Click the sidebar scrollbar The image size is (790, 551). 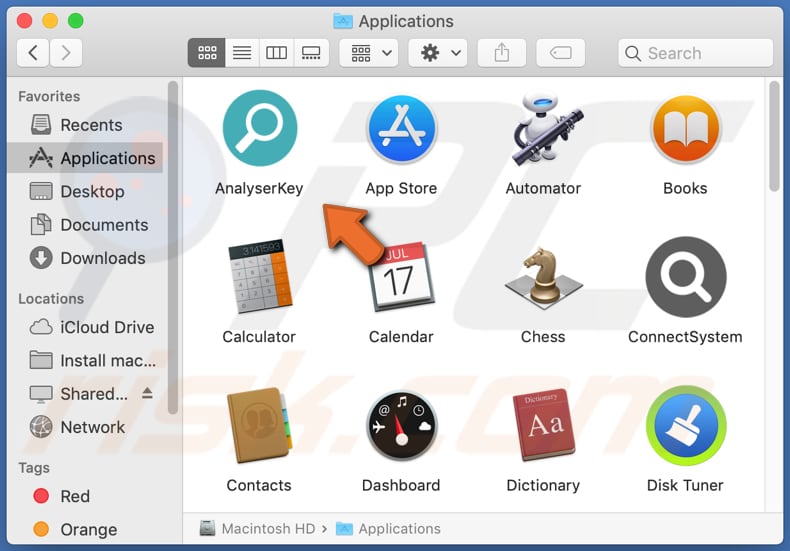[x=173, y=247]
